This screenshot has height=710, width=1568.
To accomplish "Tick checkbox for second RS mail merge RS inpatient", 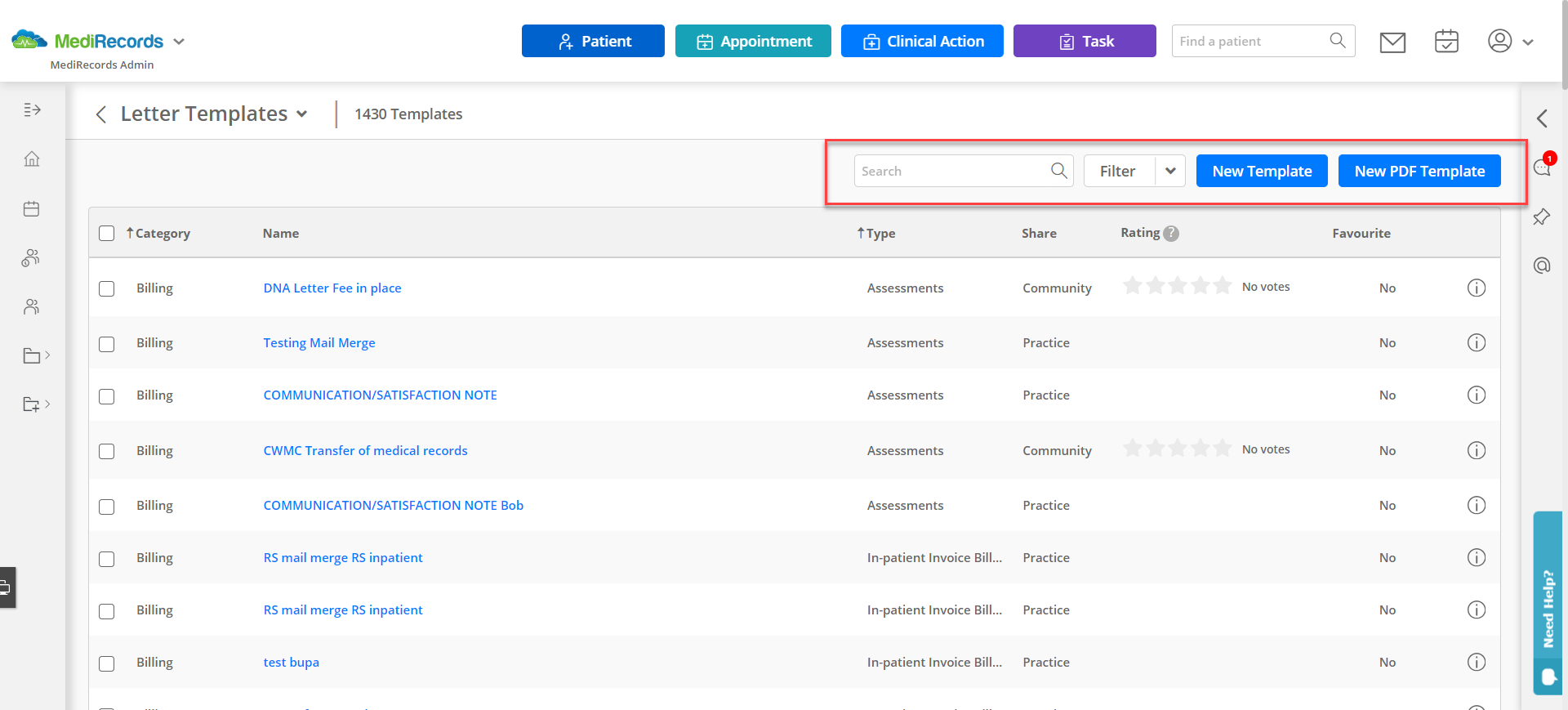I will click(107, 611).
